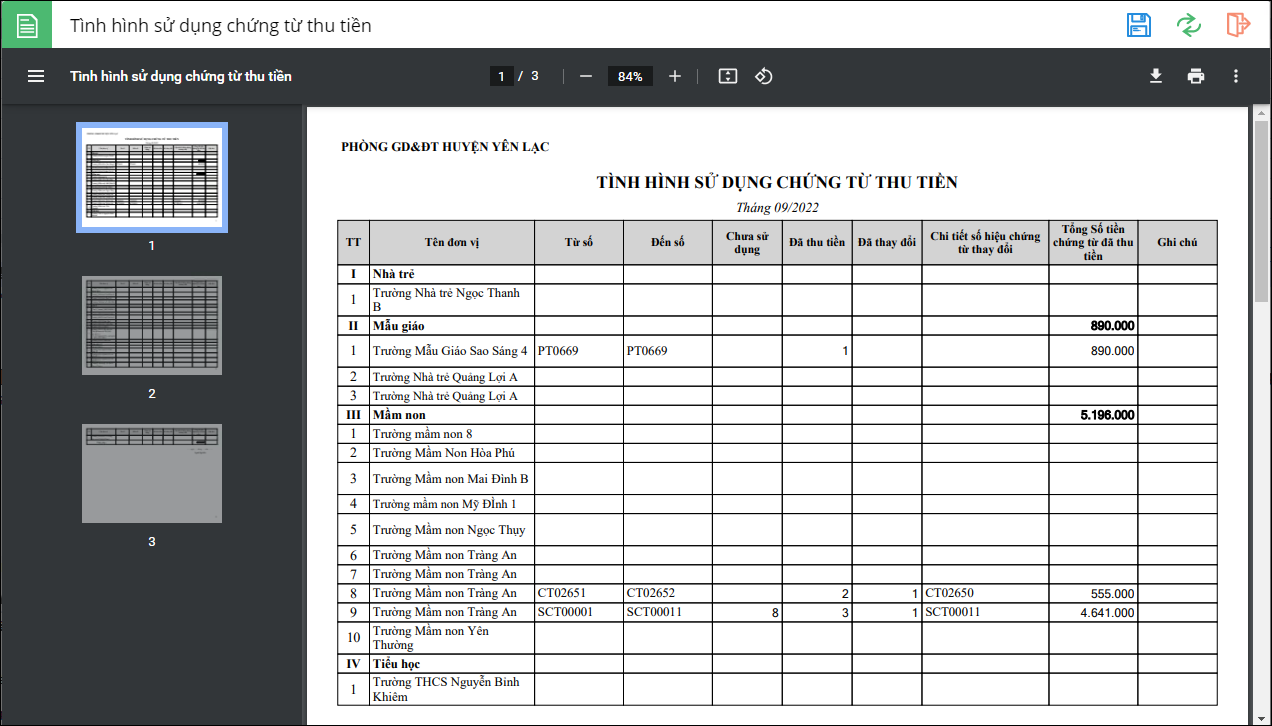Click the report title 'TÌNH HÌNH SỬ DỤNG CHỨNG TỪ THU TIỀN'

[x=777, y=182]
